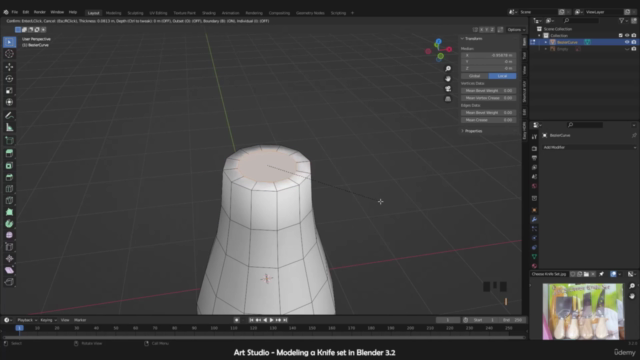Select the Annotate tool

(9, 116)
